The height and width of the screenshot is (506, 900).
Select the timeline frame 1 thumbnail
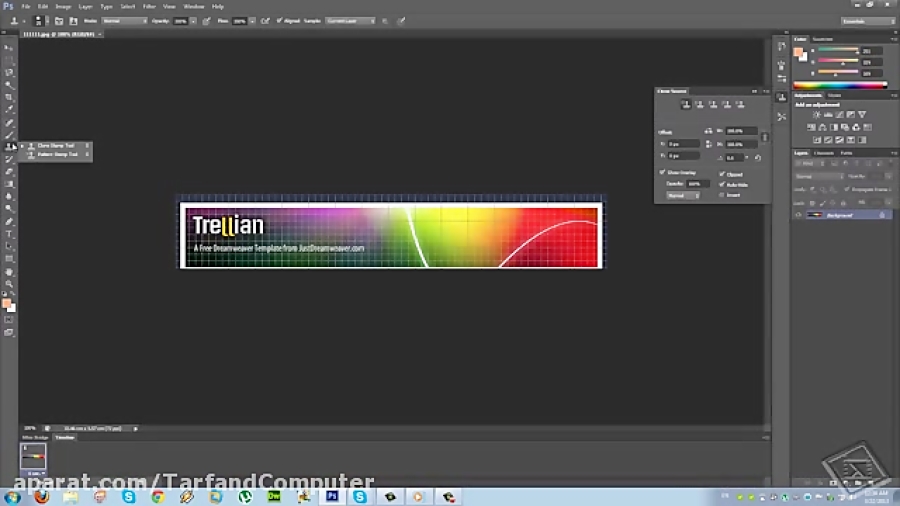[33, 457]
